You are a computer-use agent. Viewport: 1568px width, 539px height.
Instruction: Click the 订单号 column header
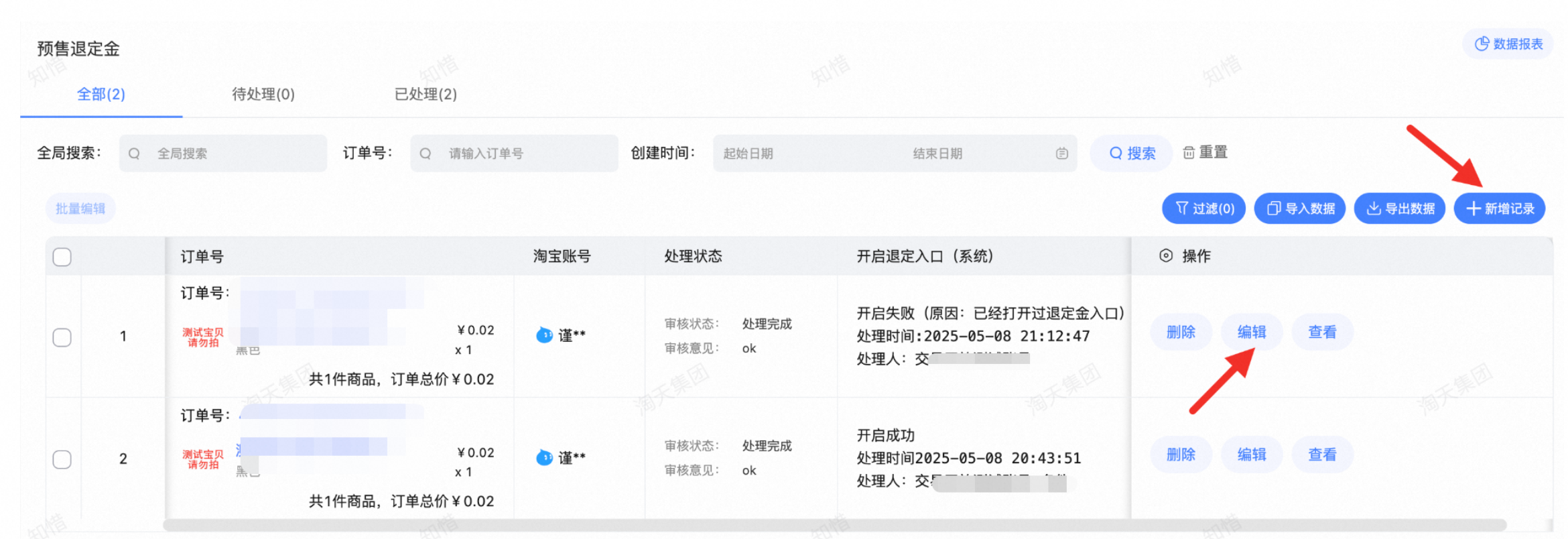click(x=202, y=256)
